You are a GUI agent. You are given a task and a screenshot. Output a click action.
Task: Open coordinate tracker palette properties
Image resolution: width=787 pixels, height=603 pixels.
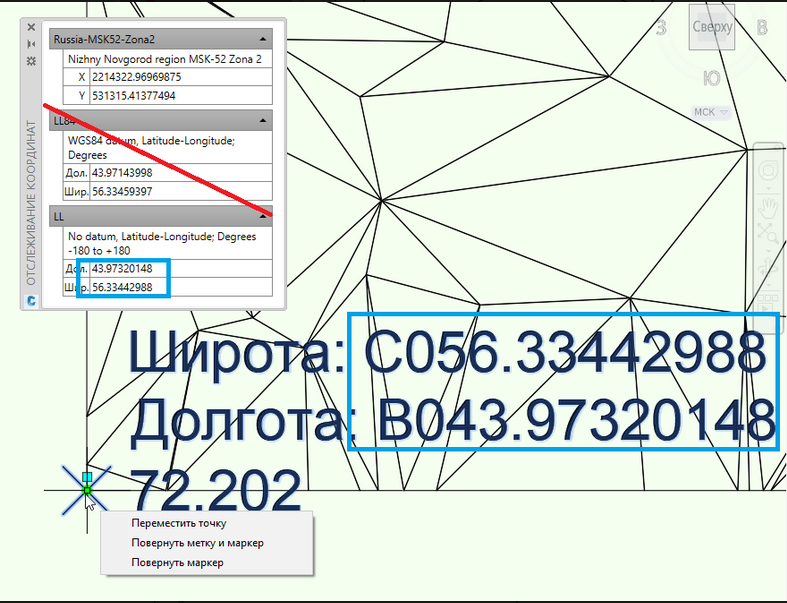click(31, 62)
